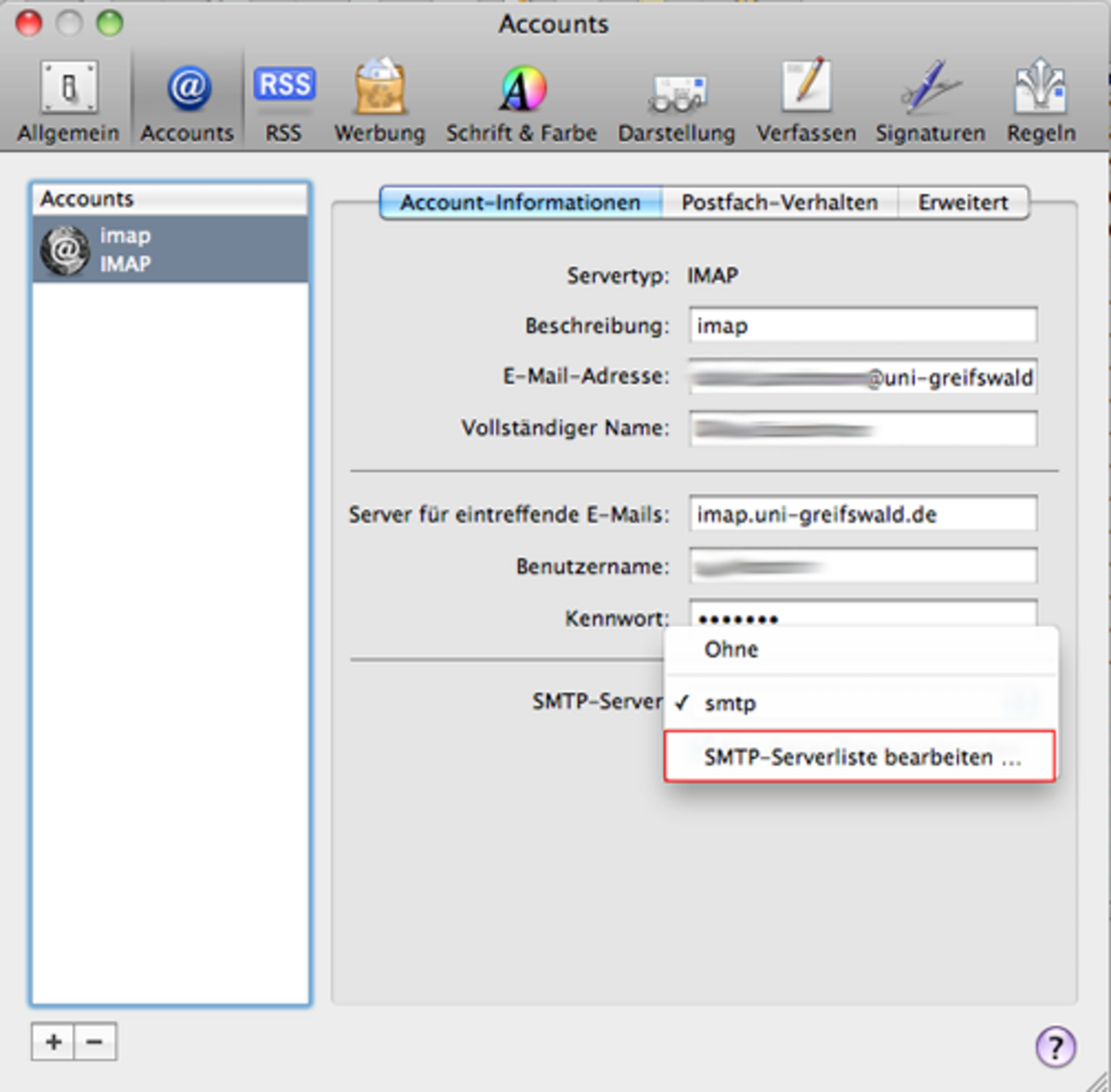Open the Verfassen preferences pane
Viewport: 1111px width, 1092px height.
pyautogui.click(x=805, y=101)
